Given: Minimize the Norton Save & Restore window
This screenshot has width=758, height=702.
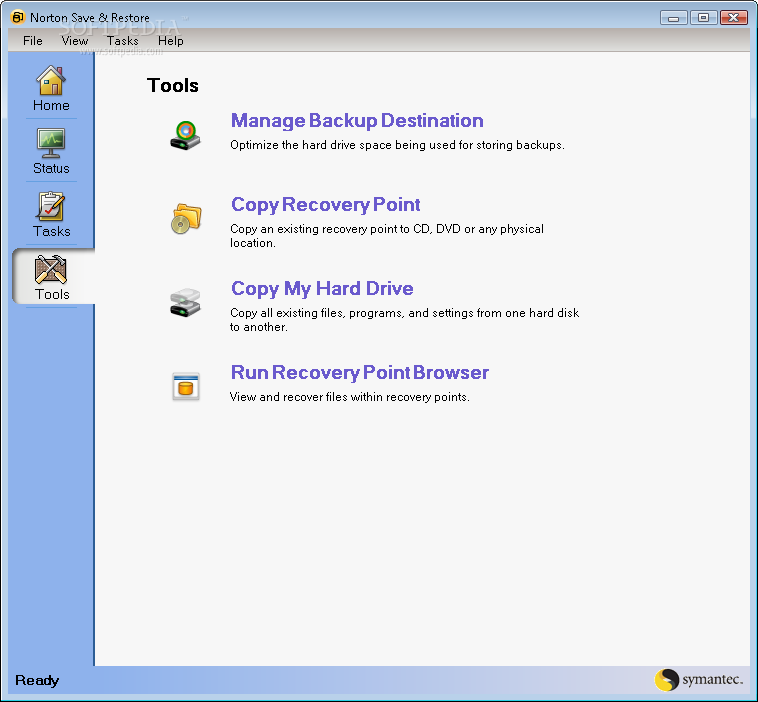Looking at the screenshot, I should coord(673,18).
